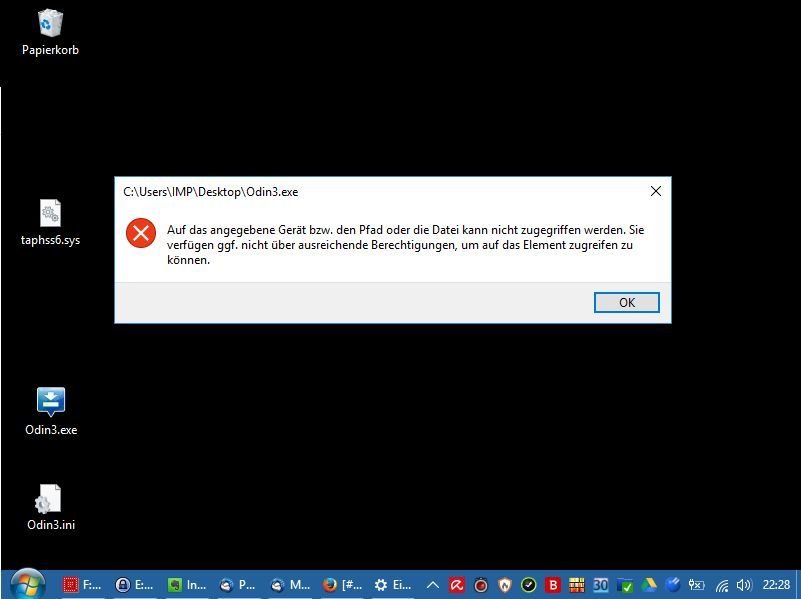This screenshot has height=599, width=801.
Task: Switch to the padlock E... taskbar window
Action: [135, 585]
